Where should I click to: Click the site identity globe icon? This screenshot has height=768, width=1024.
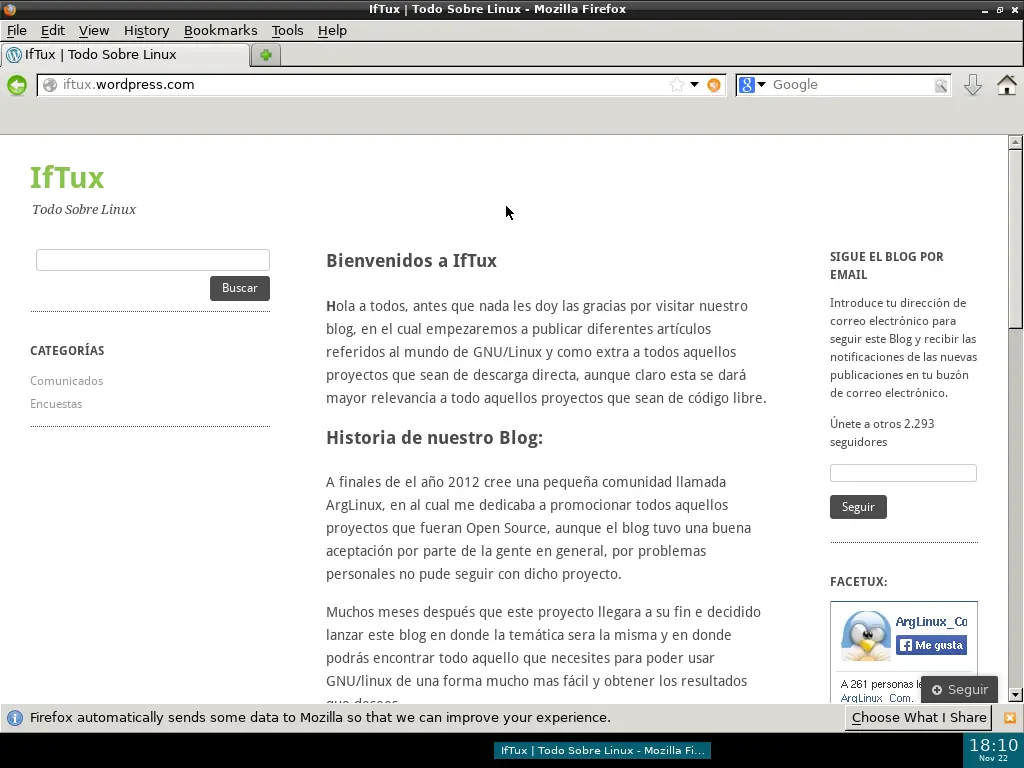(50, 85)
